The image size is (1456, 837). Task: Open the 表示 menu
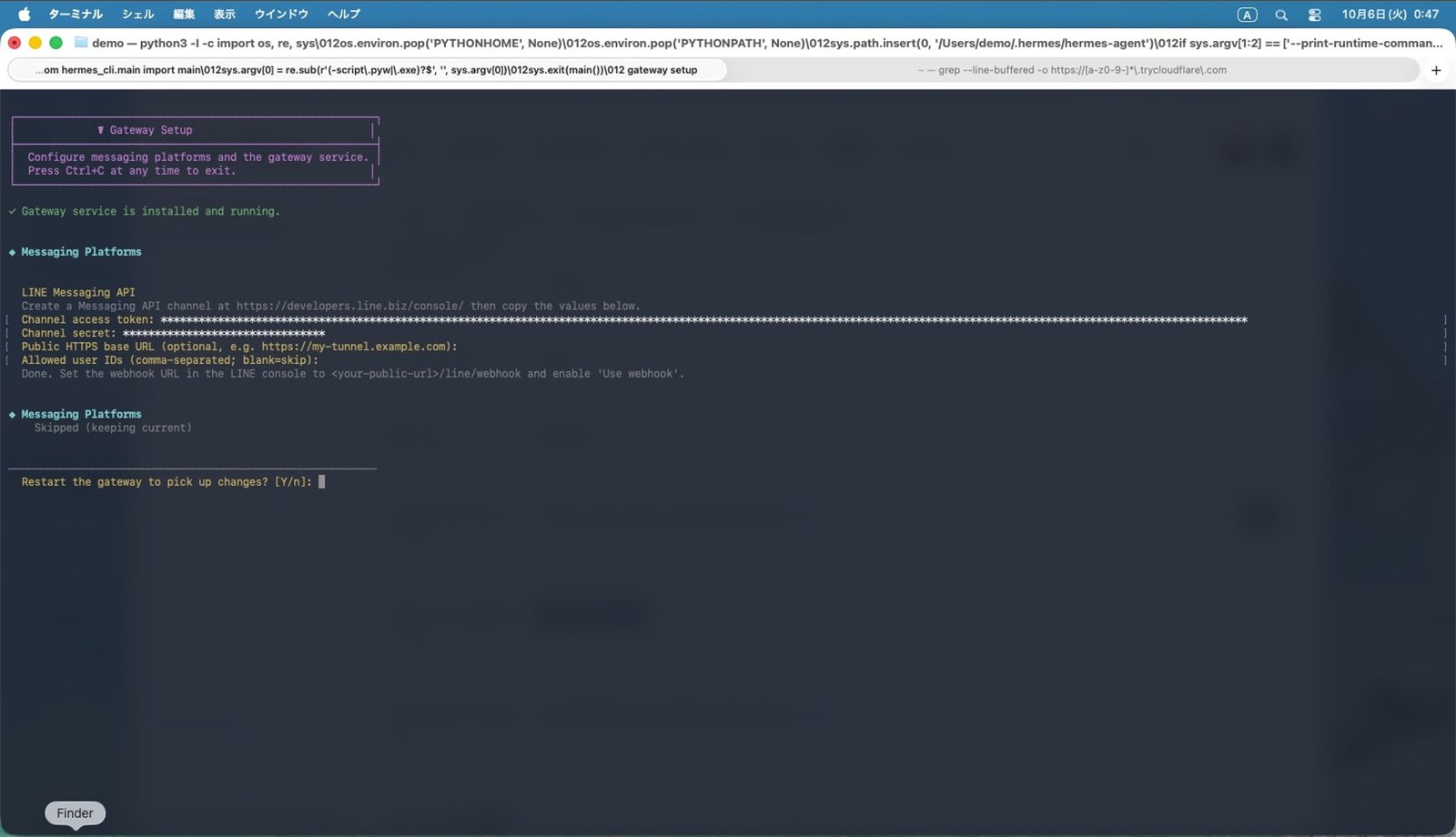tap(225, 14)
